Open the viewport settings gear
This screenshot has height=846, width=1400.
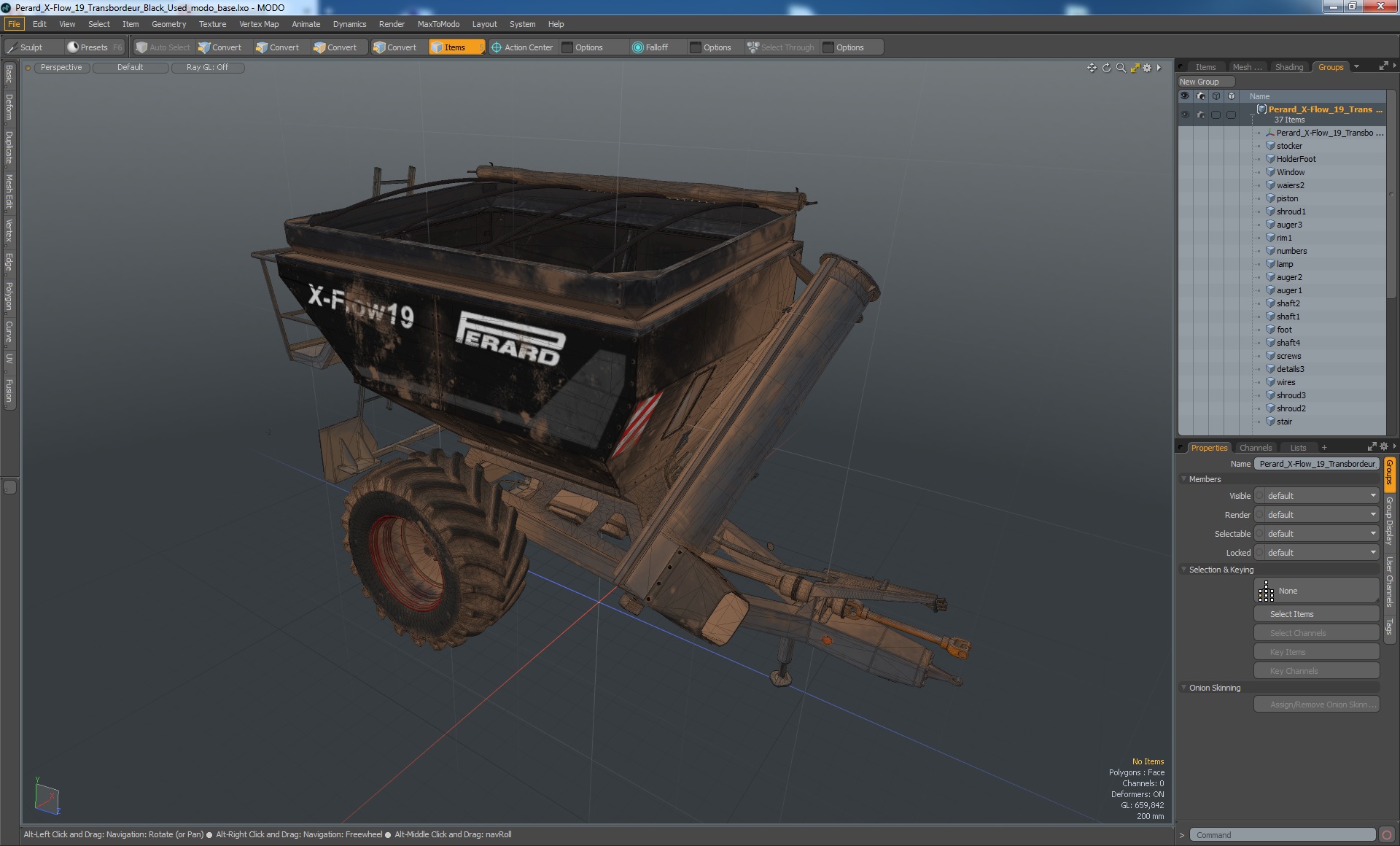tap(1147, 68)
